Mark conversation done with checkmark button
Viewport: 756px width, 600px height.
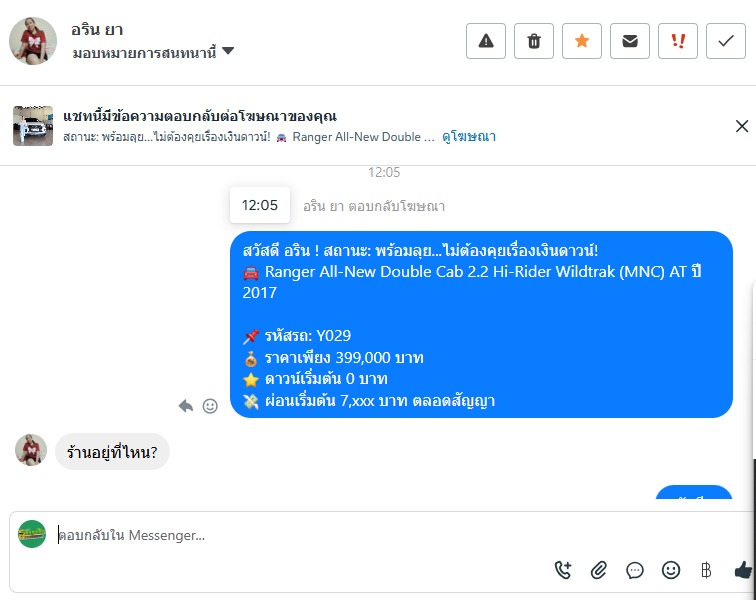pyautogui.click(x=726, y=41)
